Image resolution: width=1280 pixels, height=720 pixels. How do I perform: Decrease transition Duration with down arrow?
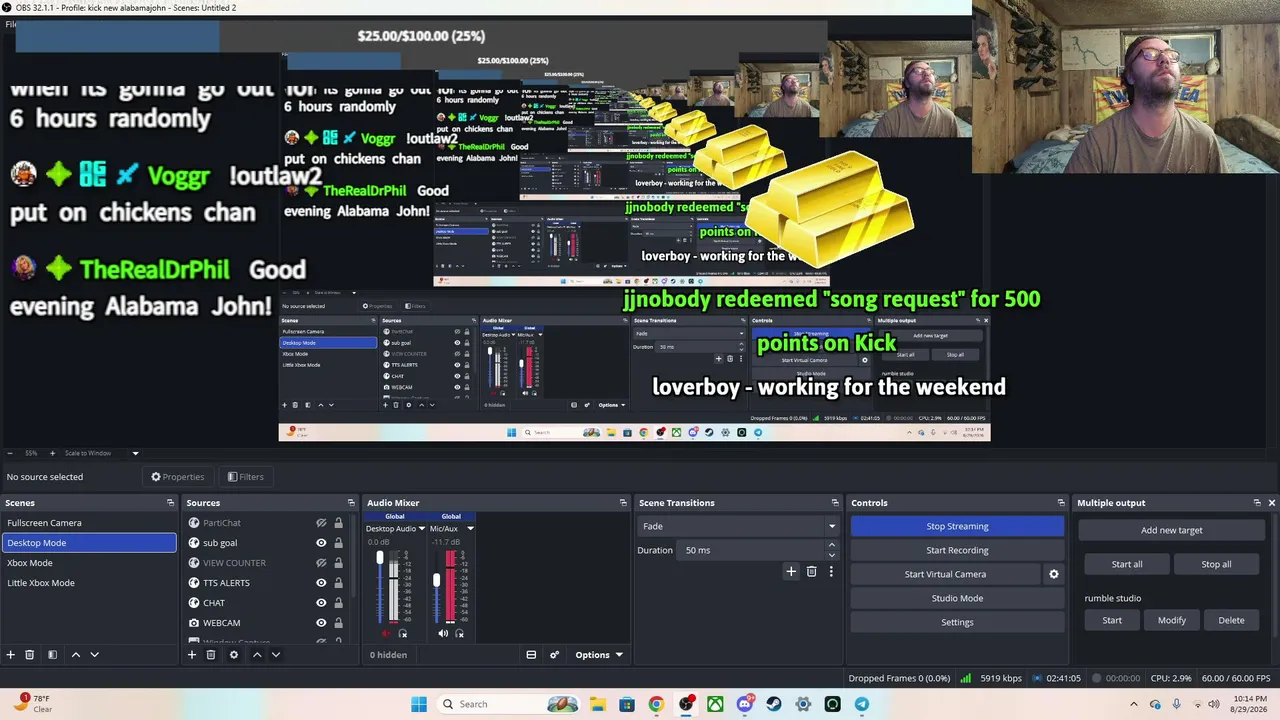click(x=831, y=555)
